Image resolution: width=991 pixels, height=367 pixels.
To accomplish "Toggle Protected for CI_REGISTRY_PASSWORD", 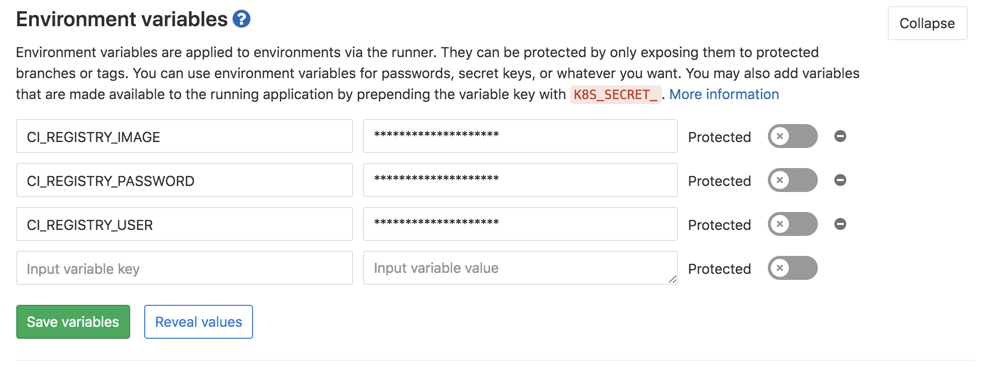I will (x=793, y=180).
